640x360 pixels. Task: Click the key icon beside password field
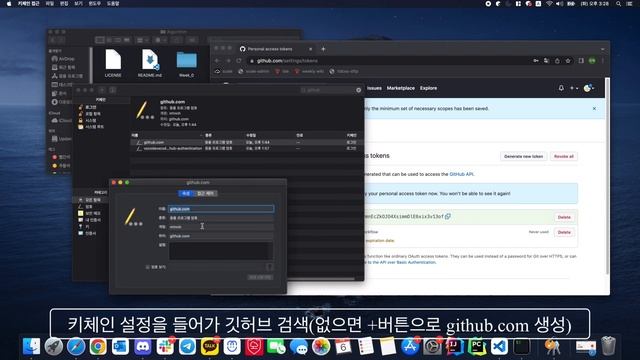[269, 267]
